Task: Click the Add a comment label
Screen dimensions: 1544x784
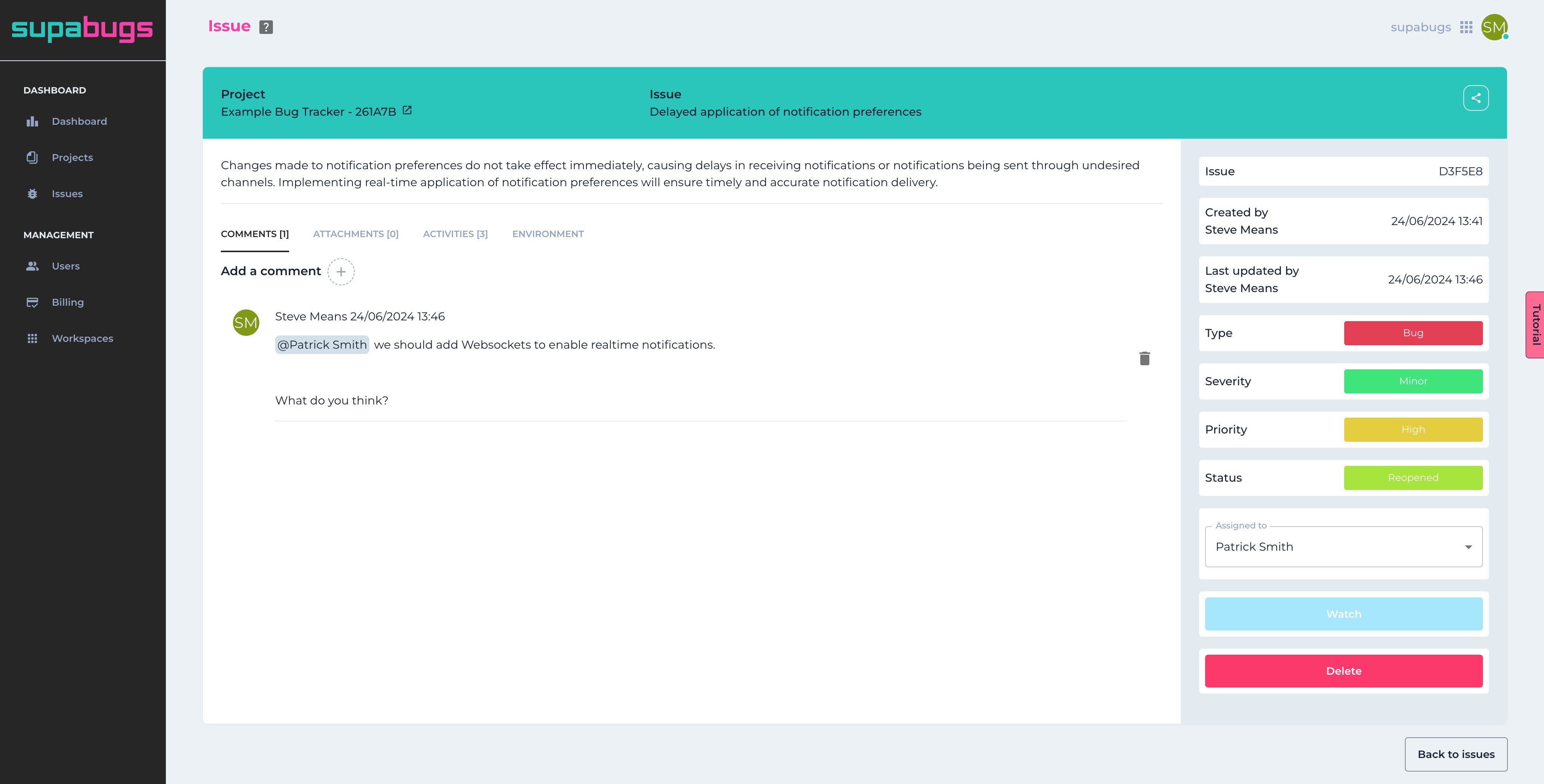Action: (271, 271)
